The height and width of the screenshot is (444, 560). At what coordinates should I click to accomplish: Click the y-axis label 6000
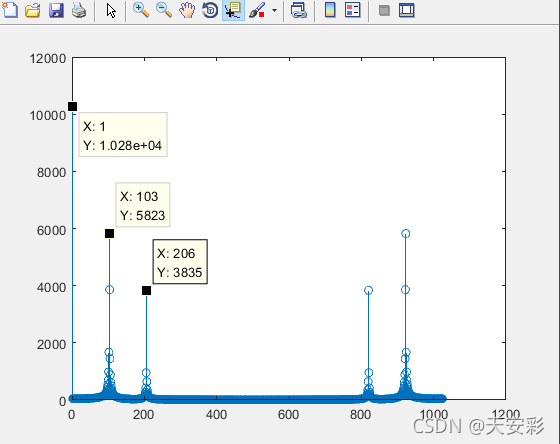click(51, 230)
